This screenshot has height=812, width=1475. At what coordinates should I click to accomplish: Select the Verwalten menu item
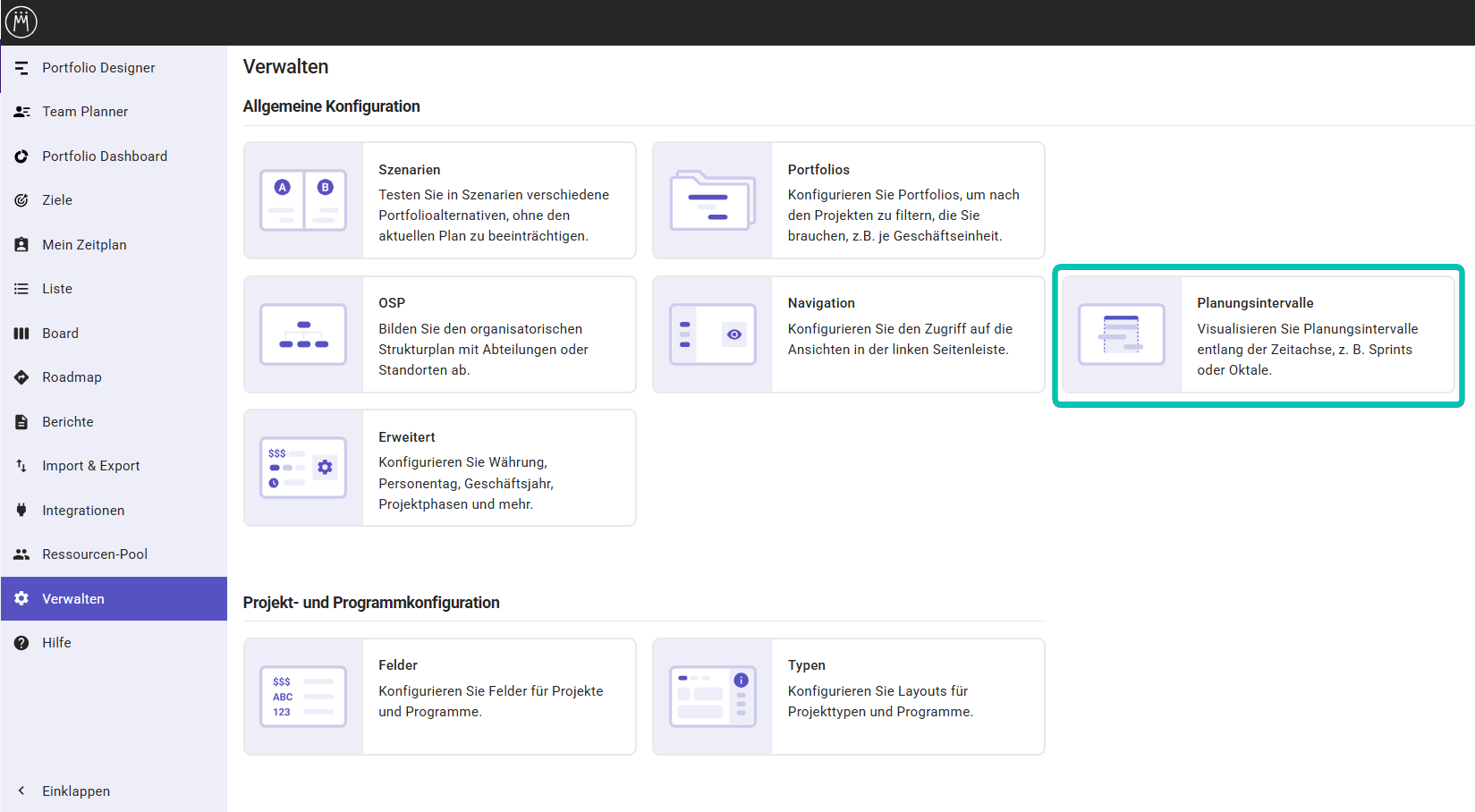coord(73,599)
